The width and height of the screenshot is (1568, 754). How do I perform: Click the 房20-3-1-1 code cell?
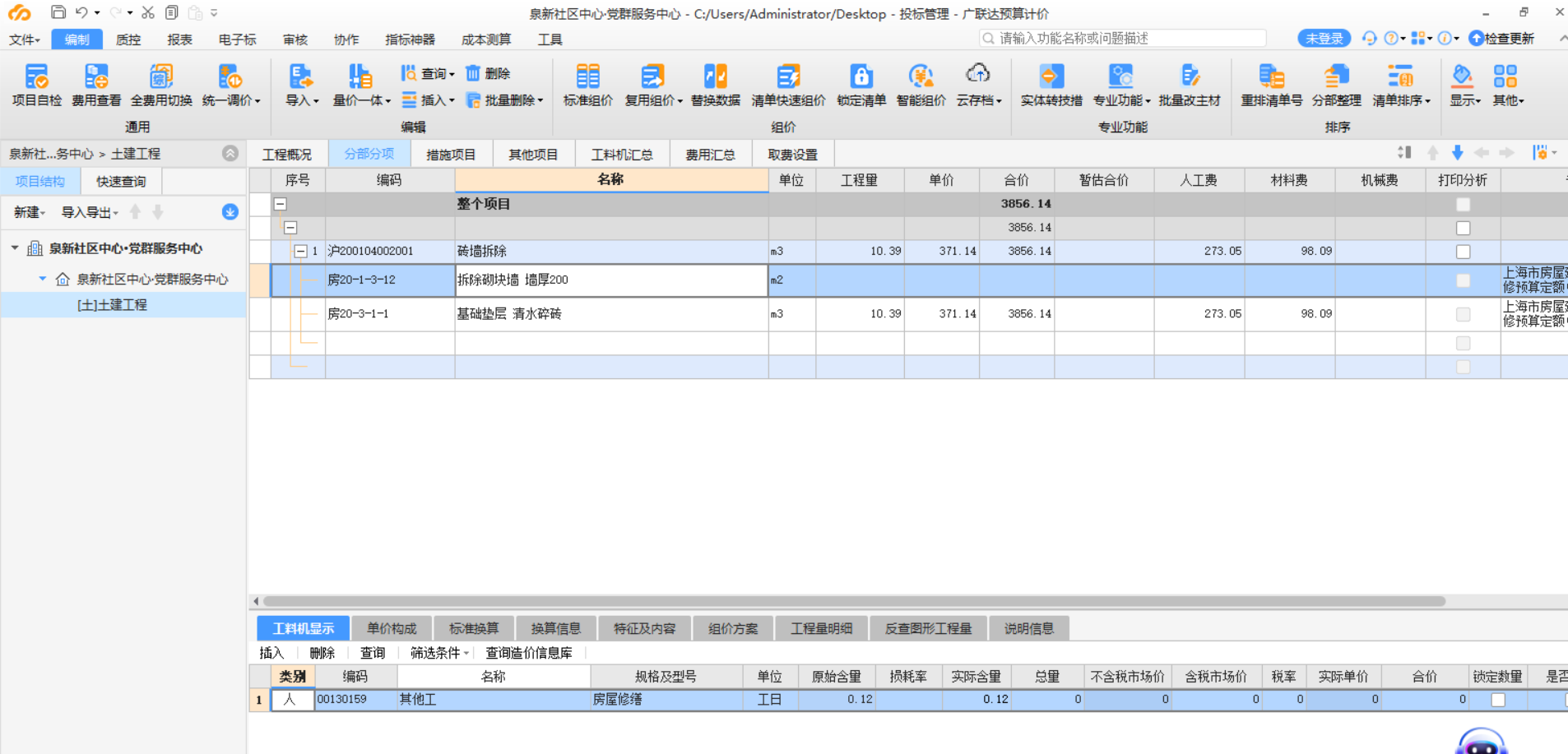[390, 314]
